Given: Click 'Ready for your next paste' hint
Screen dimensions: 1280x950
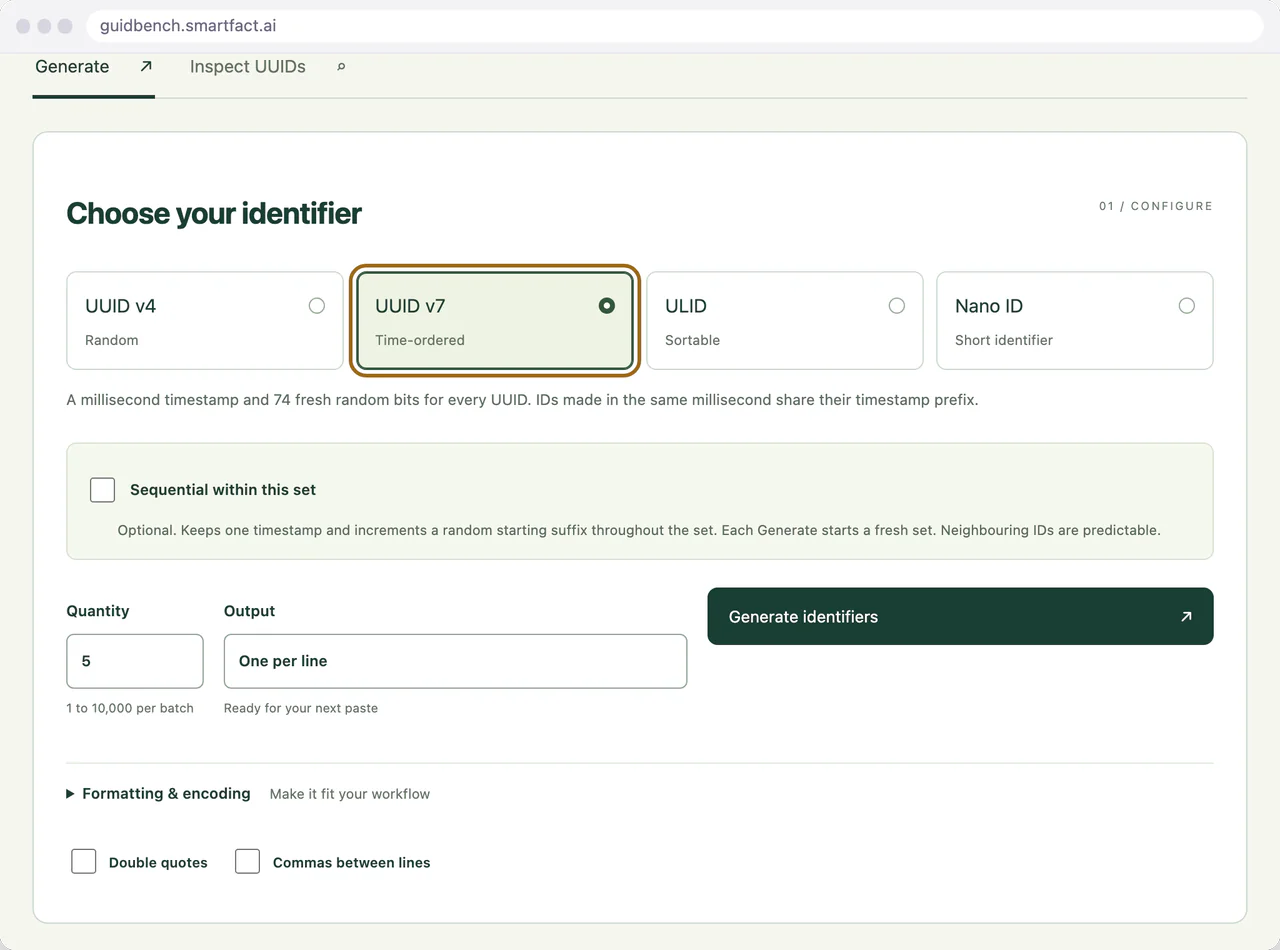Looking at the screenshot, I should (301, 708).
